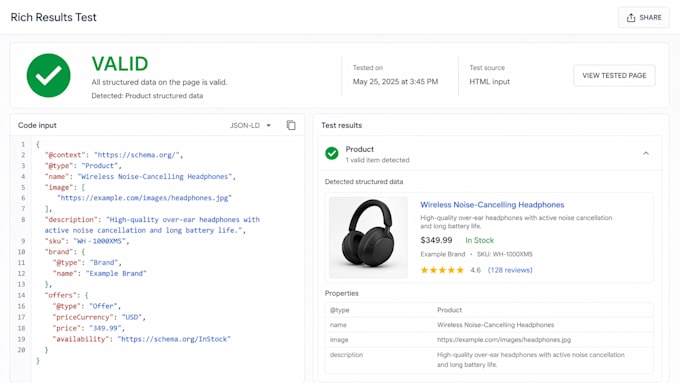Image resolution: width=680 pixels, height=383 pixels.
Task: Click the "price": "349.99" code line
Action: point(88,328)
